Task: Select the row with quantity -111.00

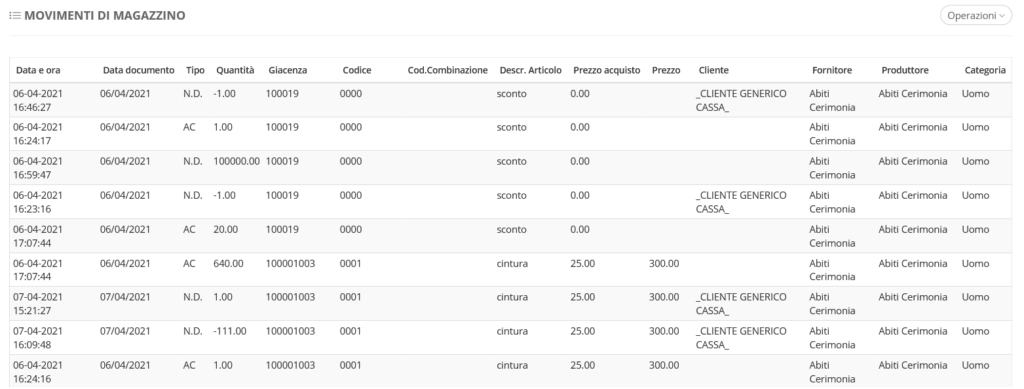Action: [511, 337]
